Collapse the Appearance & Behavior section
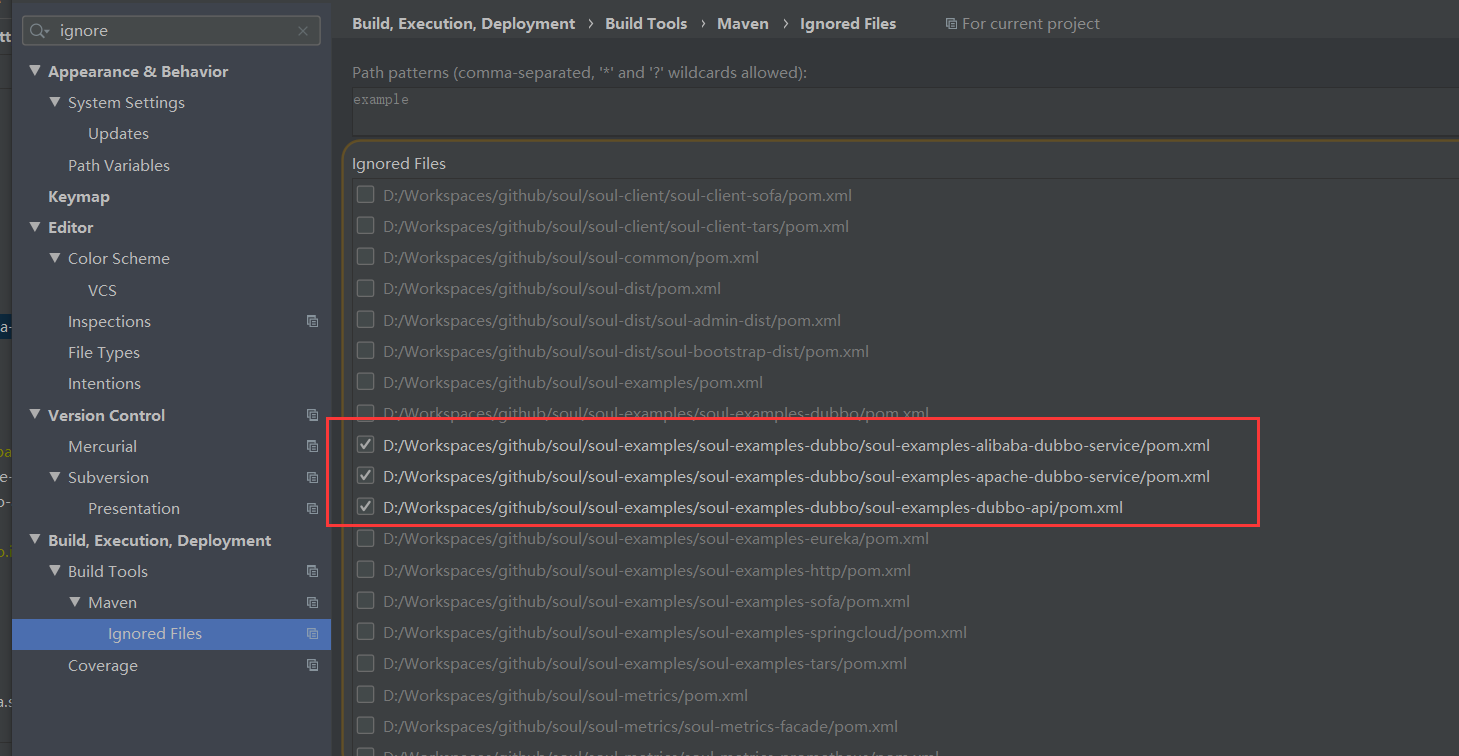Image resolution: width=1459 pixels, height=756 pixels. 36,71
